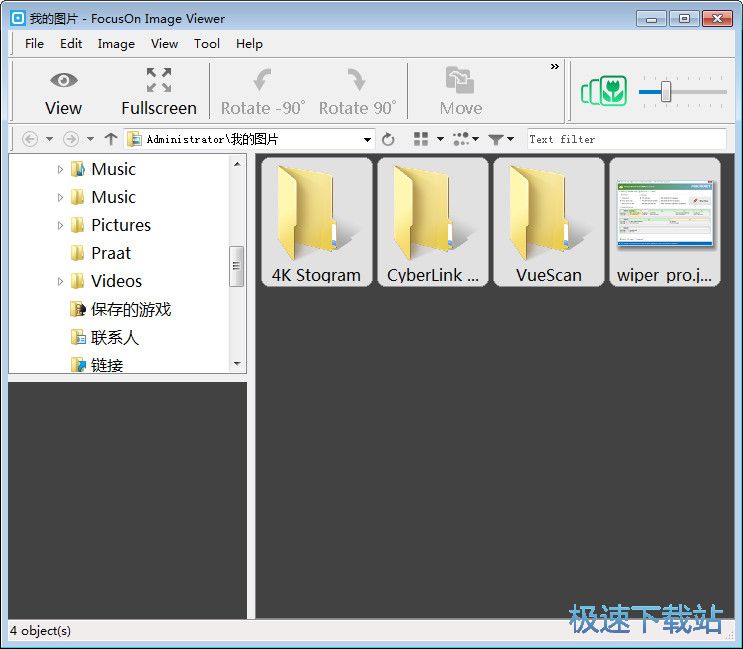Click the View eye icon in toolbar

(x=64, y=81)
